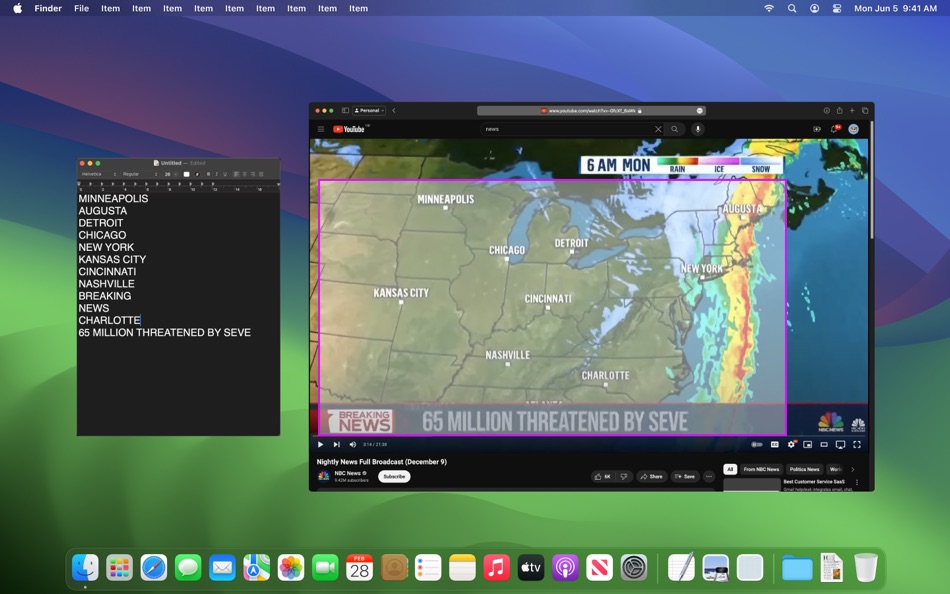This screenshot has width=950, height=594.
Task: Align text right in TextEdit
Action: click(x=253, y=174)
